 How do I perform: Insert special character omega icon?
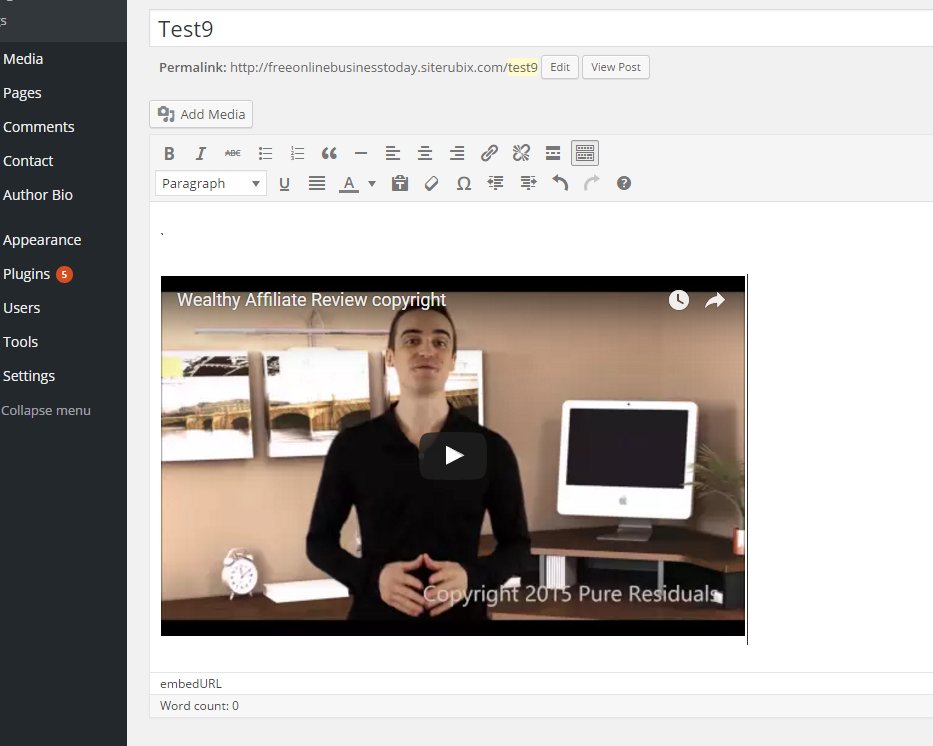(x=464, y=183)
